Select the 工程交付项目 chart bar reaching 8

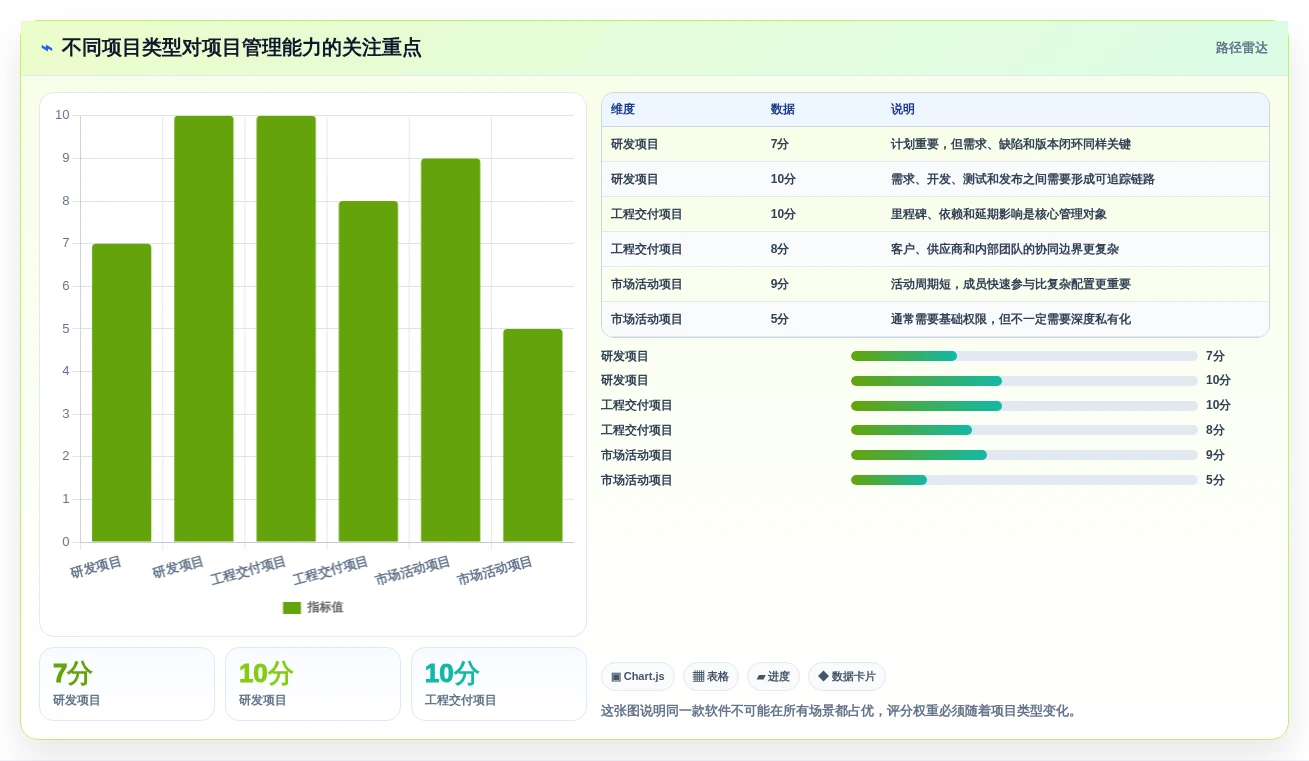coord(368,372)
